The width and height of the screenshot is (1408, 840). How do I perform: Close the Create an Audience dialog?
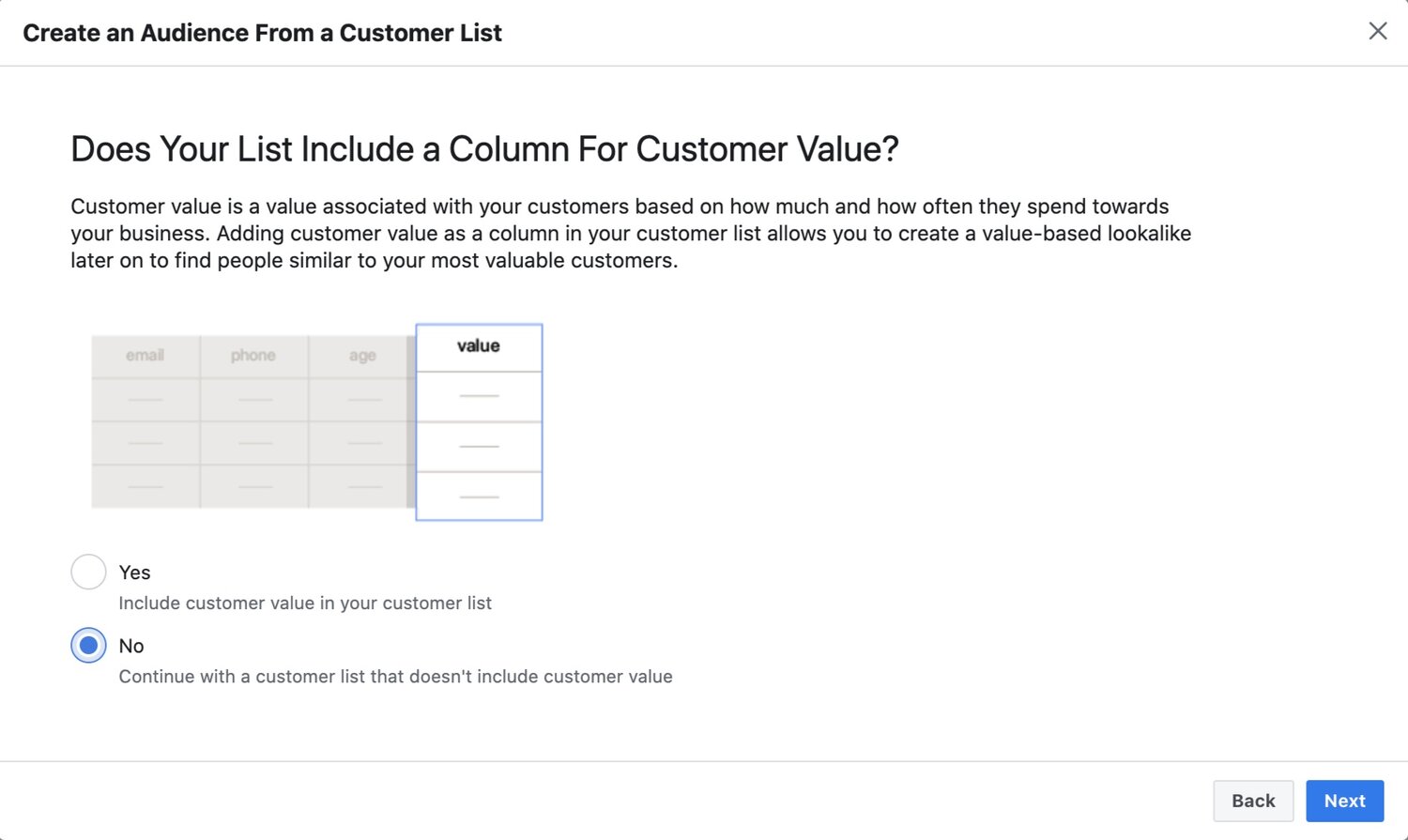[x=1377, y=31]
